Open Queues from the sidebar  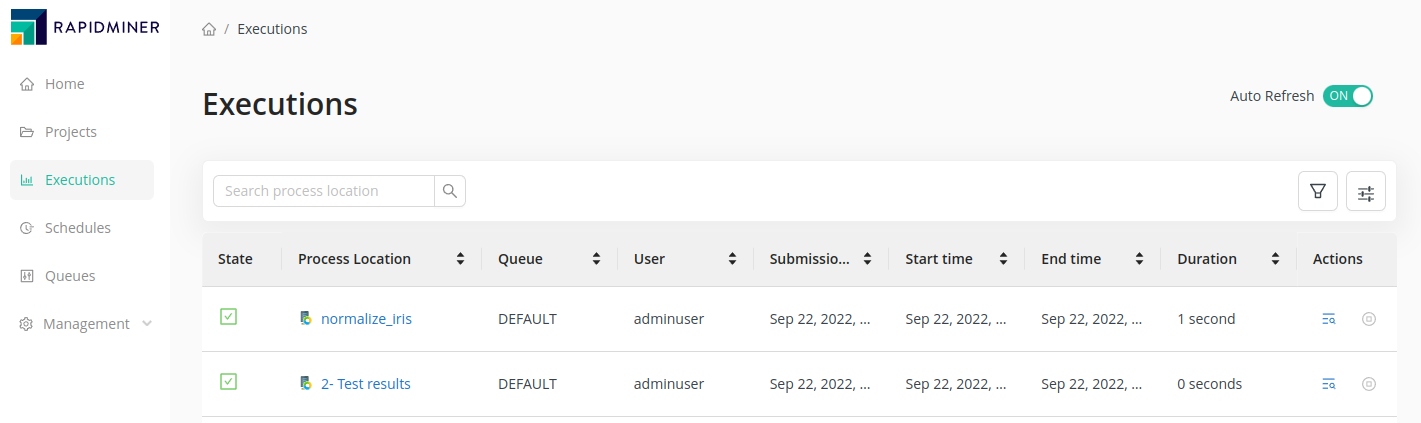click(x=71, y=276)
